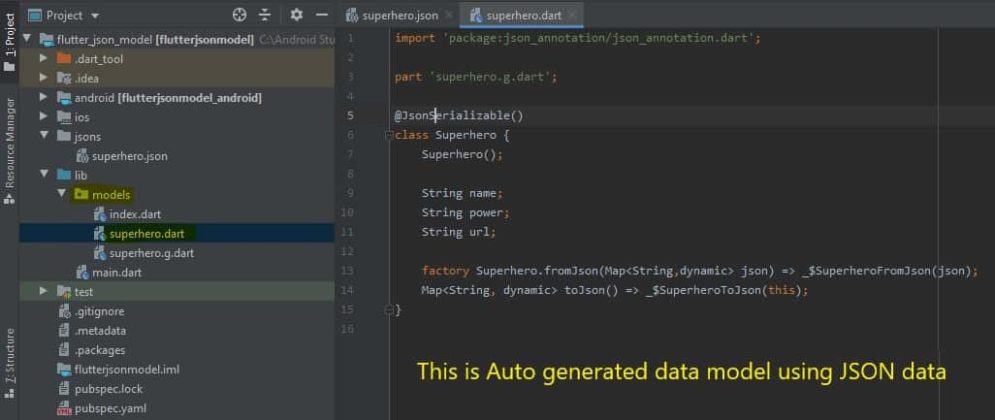Click the fold end marker at line 15
The image size is (995, 420).
tap(389, 310)
